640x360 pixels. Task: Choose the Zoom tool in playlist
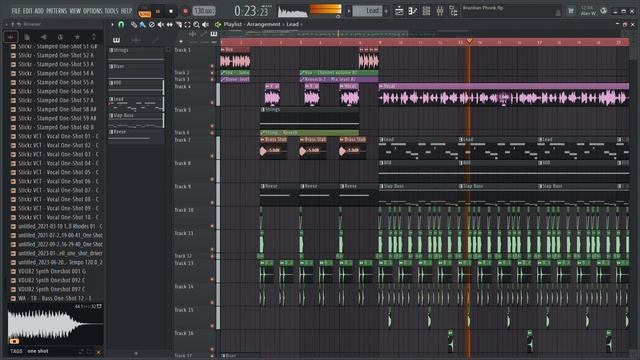pos(196,25)
